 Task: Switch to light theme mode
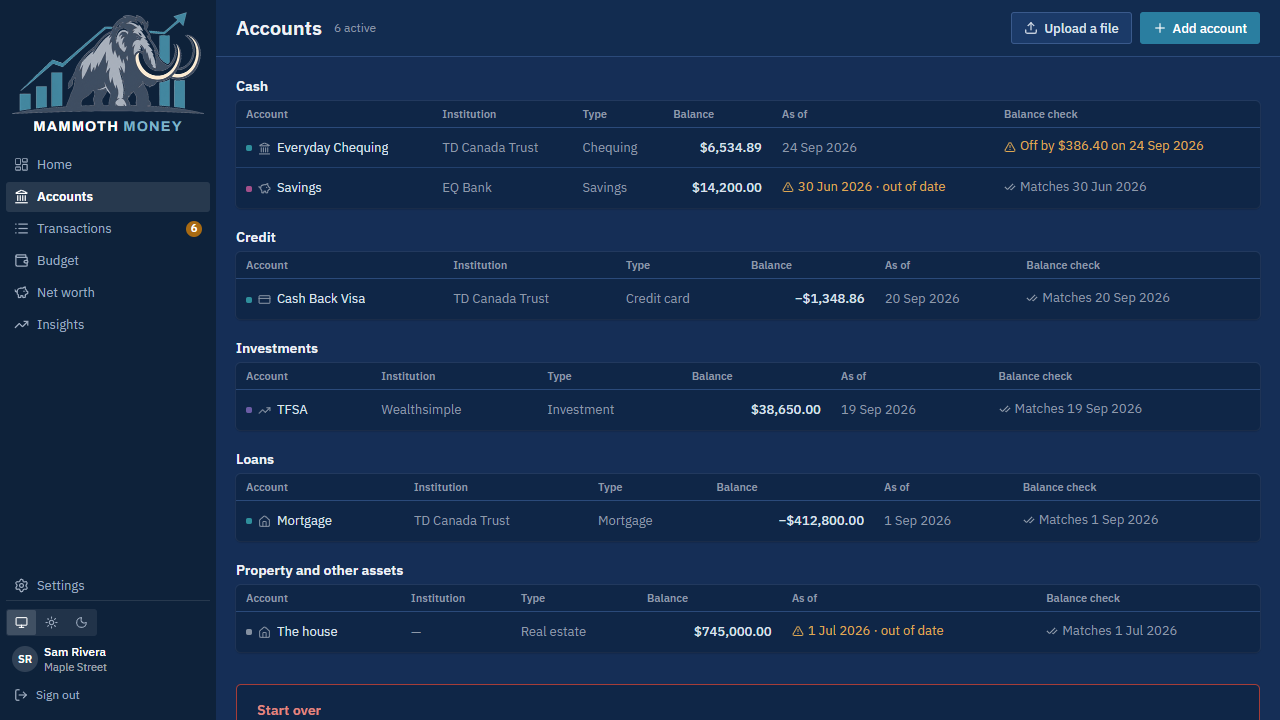[x=51, y=622]
